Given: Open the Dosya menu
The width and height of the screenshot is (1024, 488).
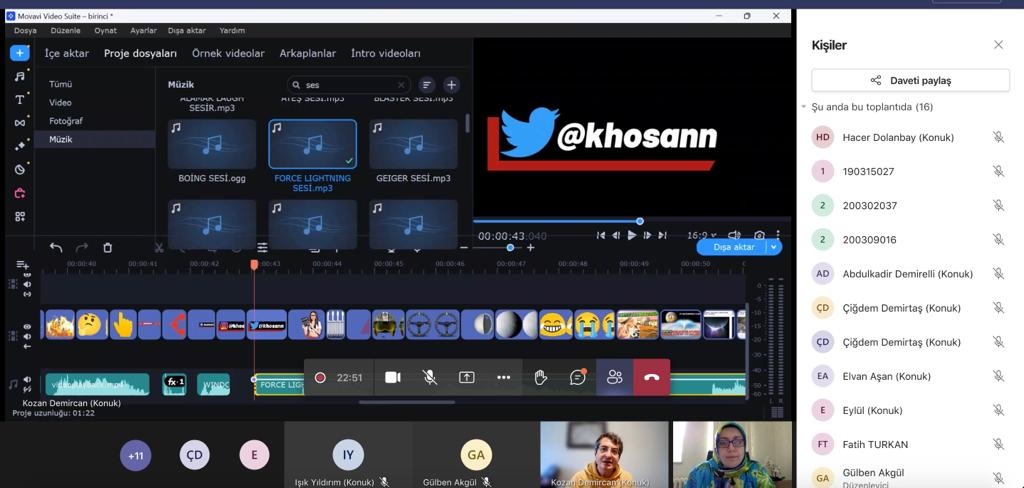Looking at the screenshot, I should tap(25, 31).
